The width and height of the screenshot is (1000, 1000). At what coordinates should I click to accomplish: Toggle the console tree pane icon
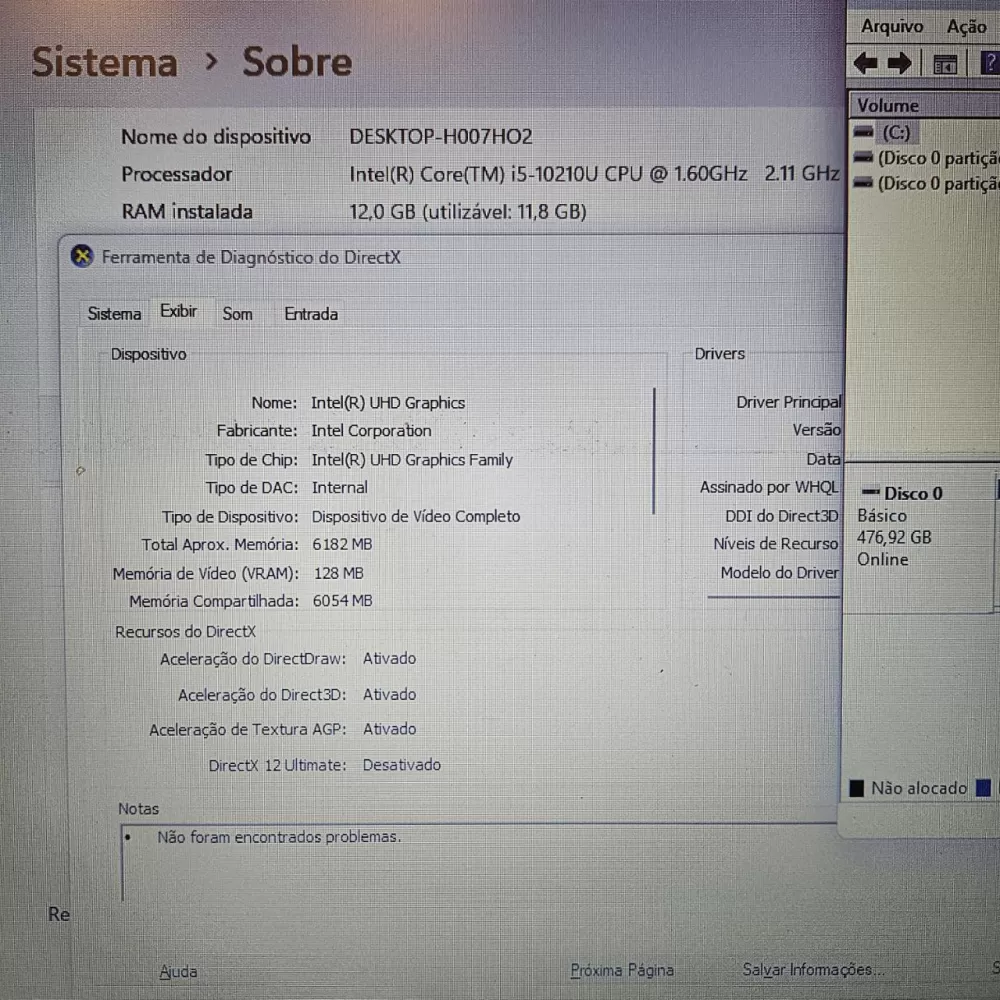[x=945, y=65]
